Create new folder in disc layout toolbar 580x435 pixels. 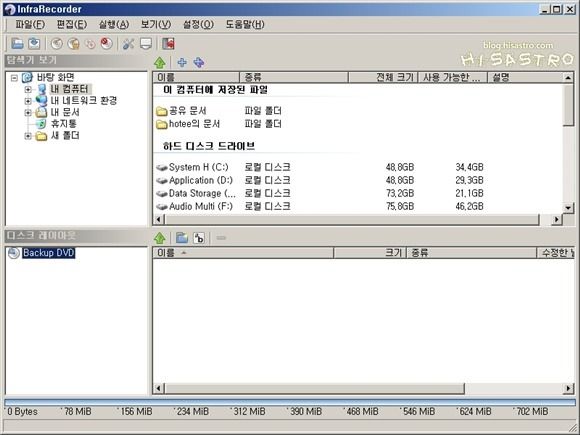[x=182, y=238]
